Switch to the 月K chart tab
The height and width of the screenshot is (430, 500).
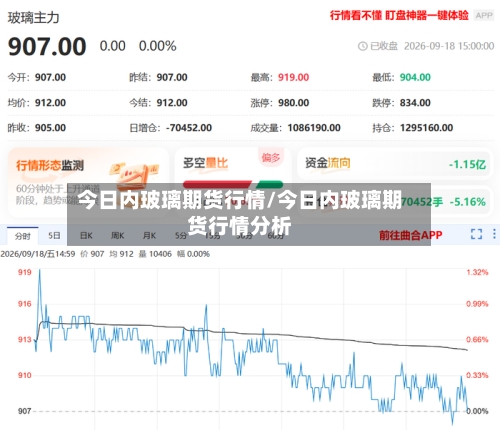[x=149, y=236]
